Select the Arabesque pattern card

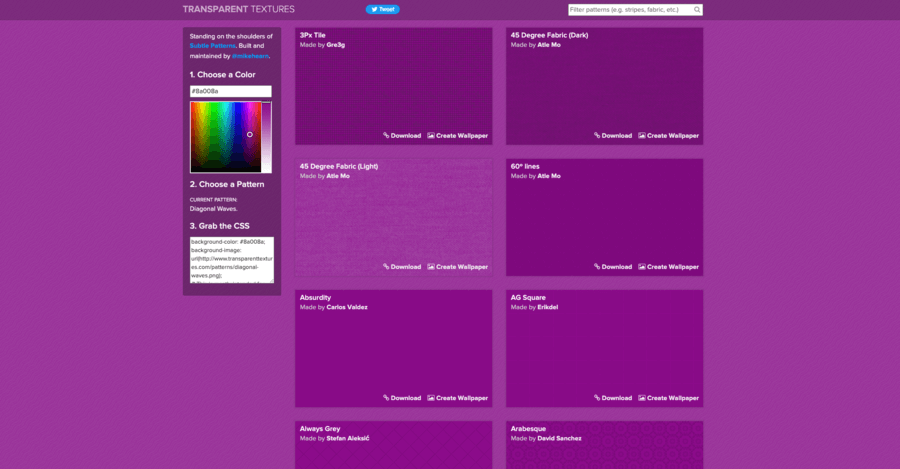tap(604, 445)
